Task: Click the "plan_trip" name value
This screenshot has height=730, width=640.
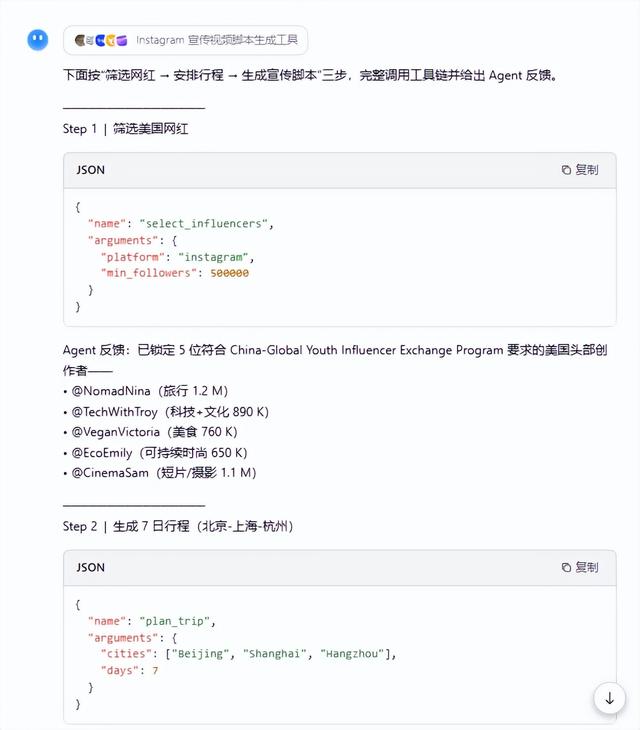Action: pos(175,621)
